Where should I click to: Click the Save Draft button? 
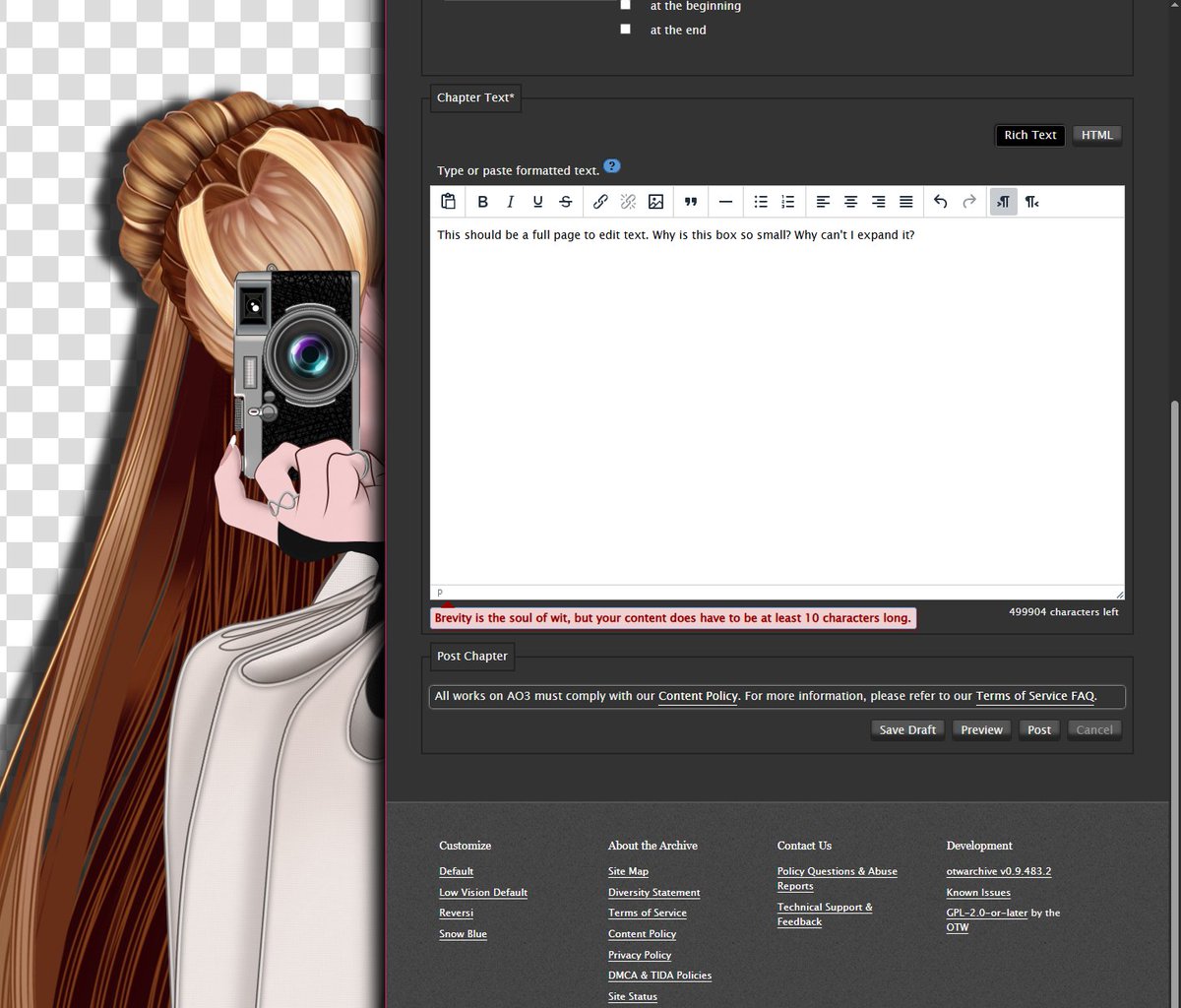[x=907, y=729]
